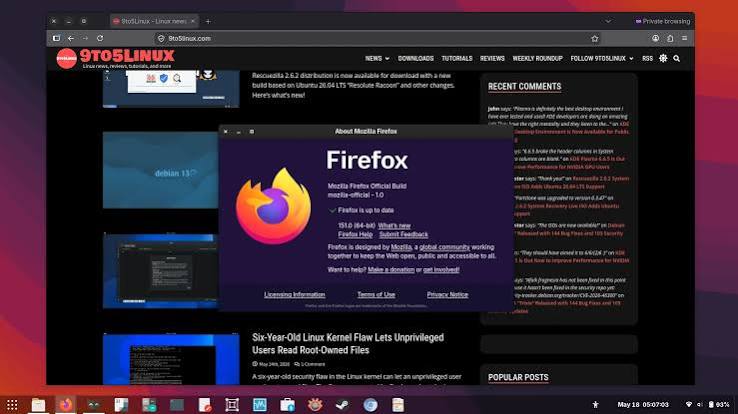Screen dimensions: 738x414
Task: Open the debian 13 article thumbnail
Action: pyautogui.click(x=160, y=170)
